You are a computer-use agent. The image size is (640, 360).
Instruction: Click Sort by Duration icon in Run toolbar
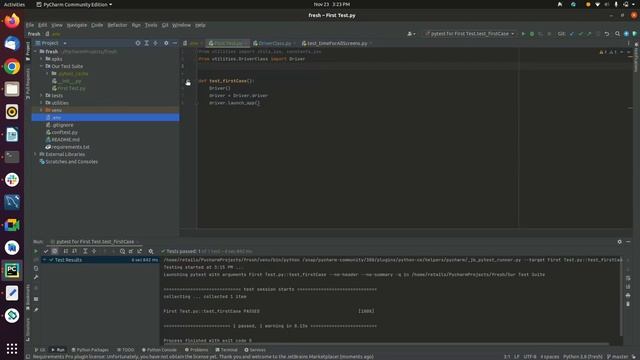[x=74, y=251]
